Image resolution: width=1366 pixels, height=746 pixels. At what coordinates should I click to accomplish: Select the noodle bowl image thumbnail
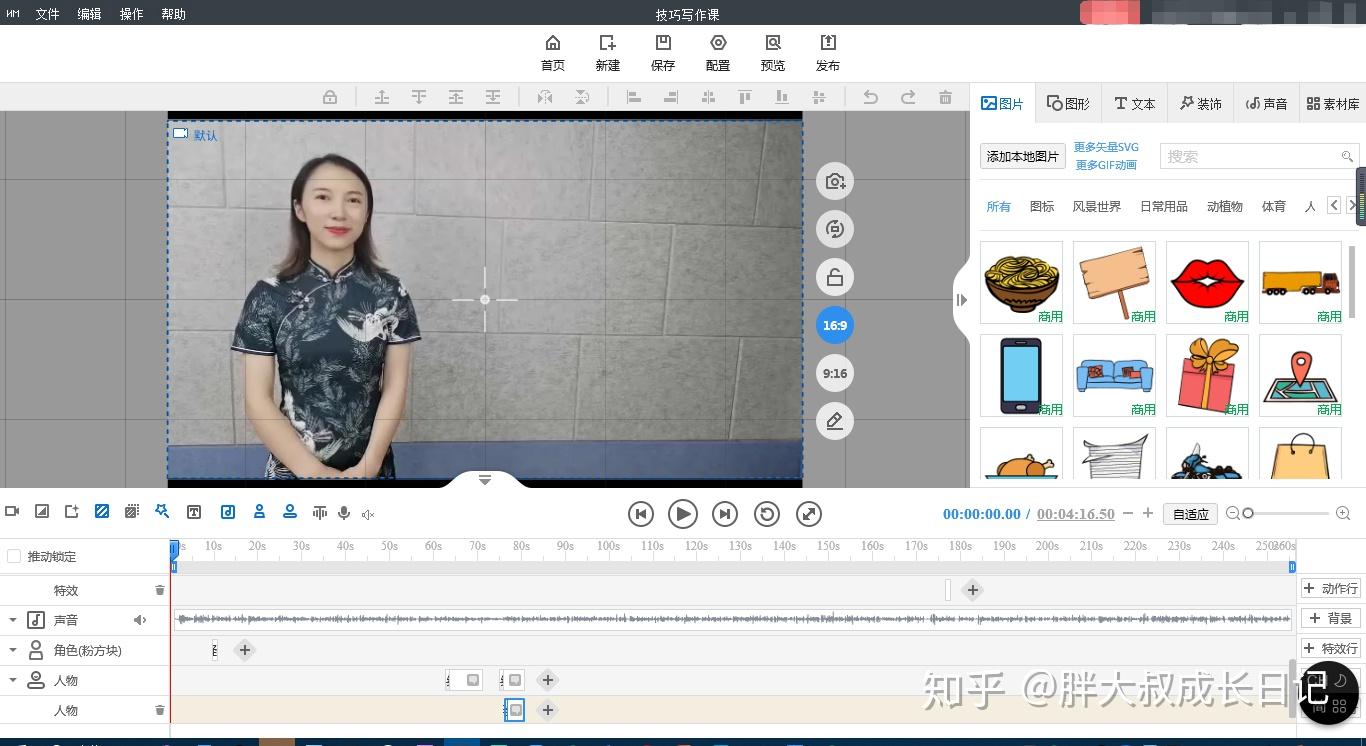(1022, 282)
